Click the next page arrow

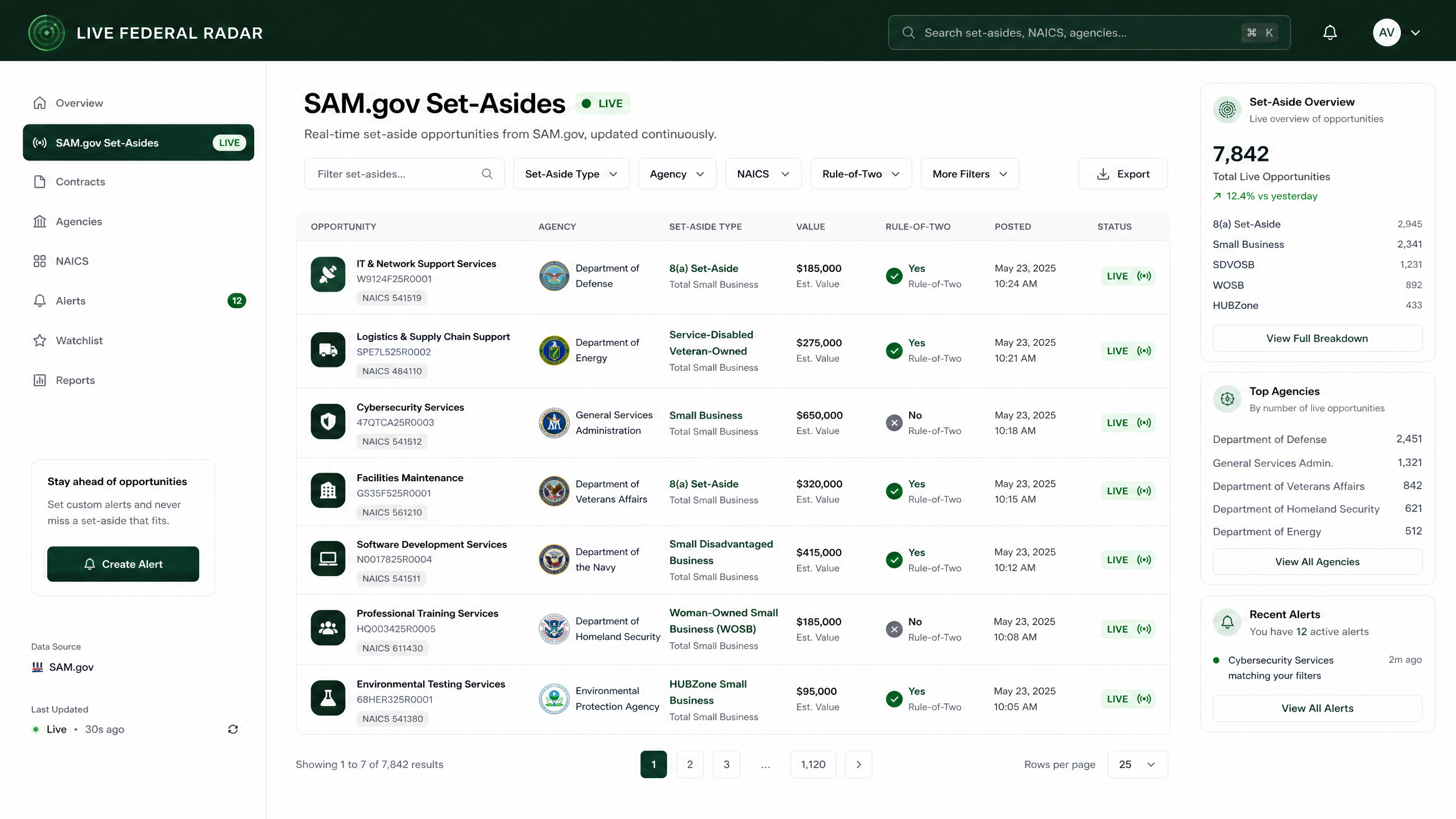click(859, 764)
